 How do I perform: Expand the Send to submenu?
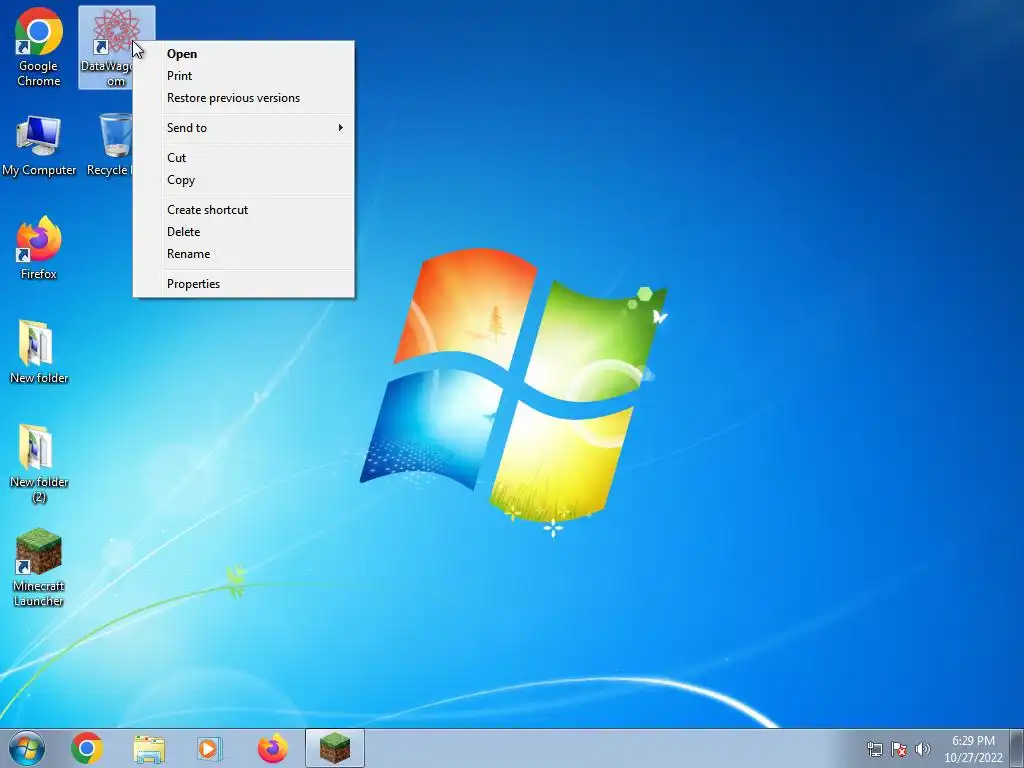pos(244,128)
